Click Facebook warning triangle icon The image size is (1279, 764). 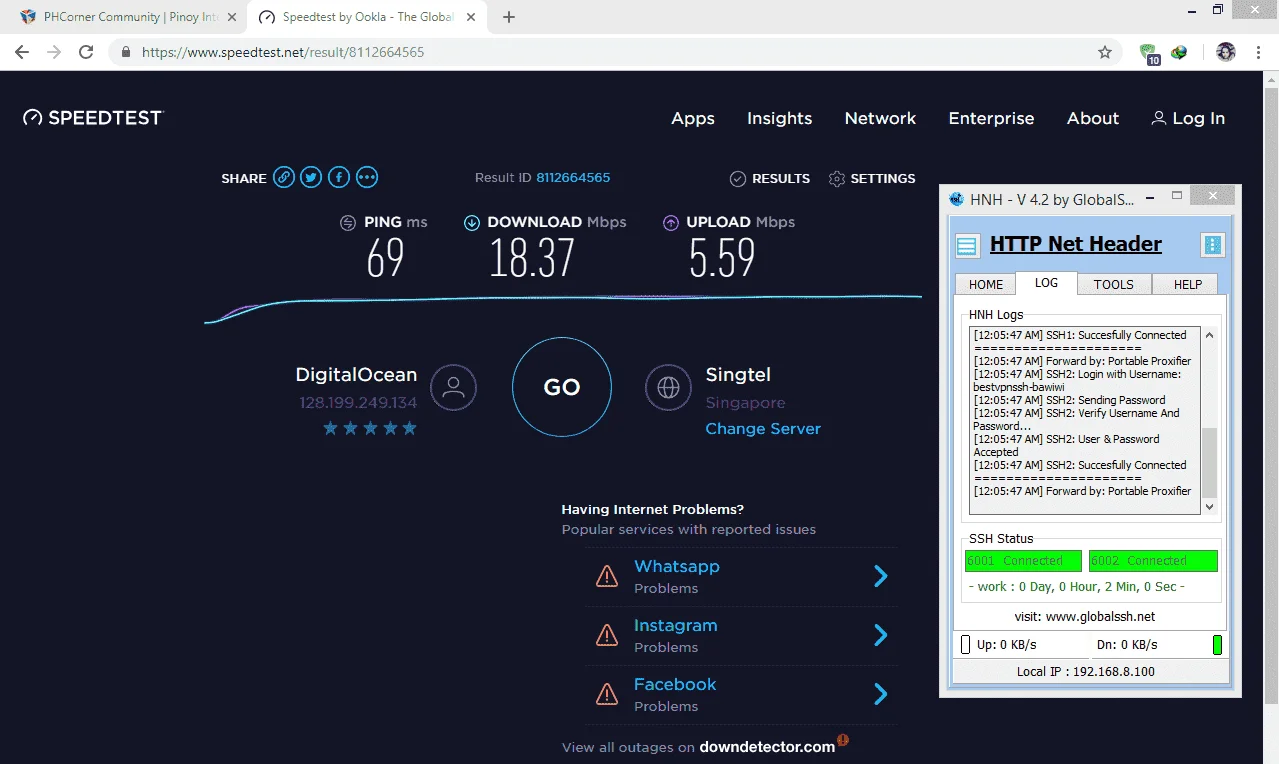tap(606, 694)
